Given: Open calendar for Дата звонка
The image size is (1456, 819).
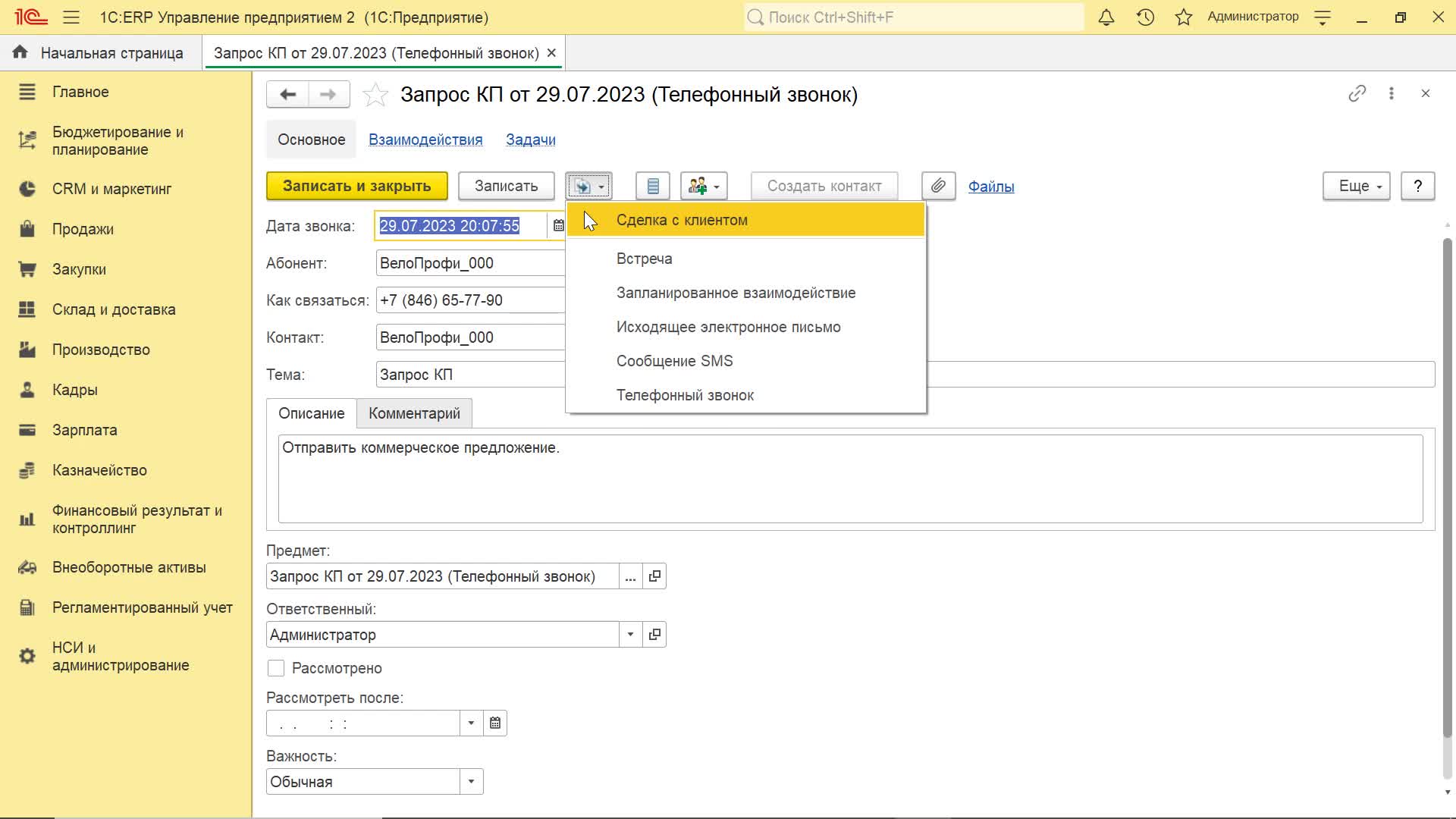Looking at the screenshot, I should coord(558,226).
